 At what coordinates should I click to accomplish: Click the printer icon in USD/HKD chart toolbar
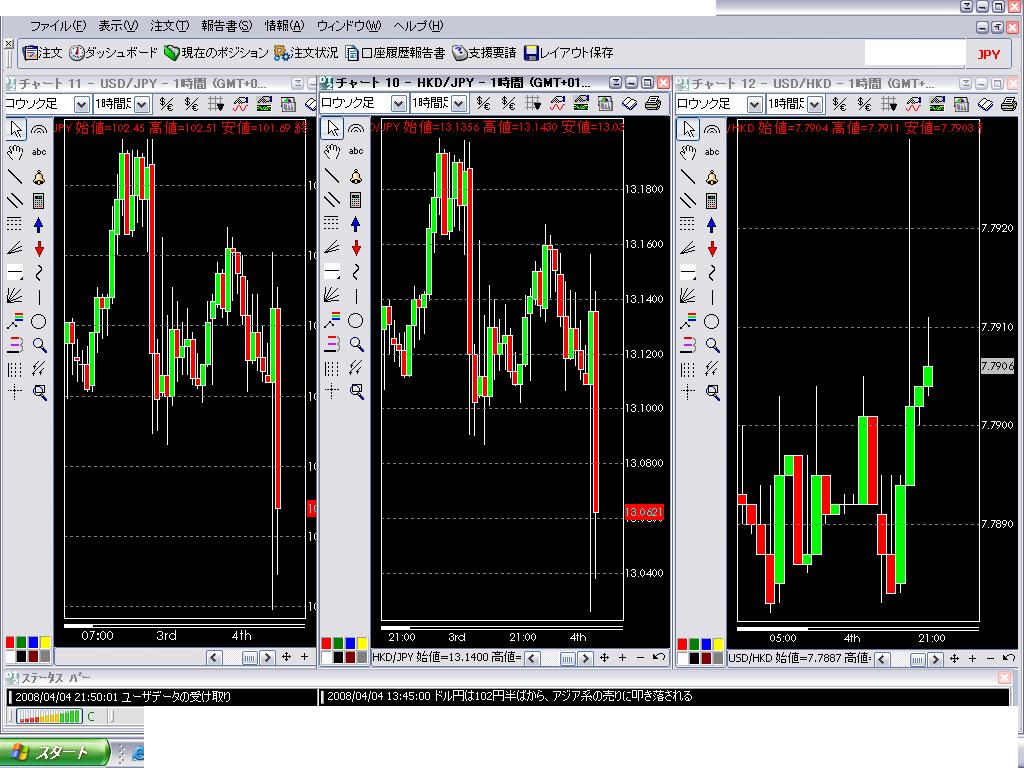coord(1009,104)
